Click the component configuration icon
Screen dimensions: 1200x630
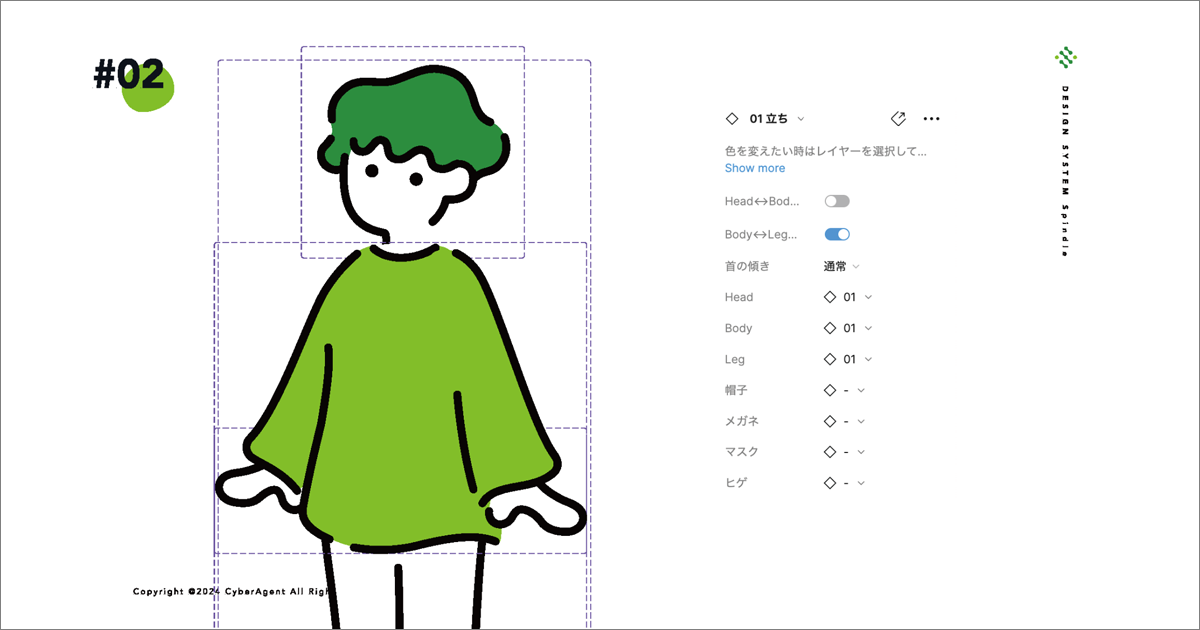pos(898,118)
